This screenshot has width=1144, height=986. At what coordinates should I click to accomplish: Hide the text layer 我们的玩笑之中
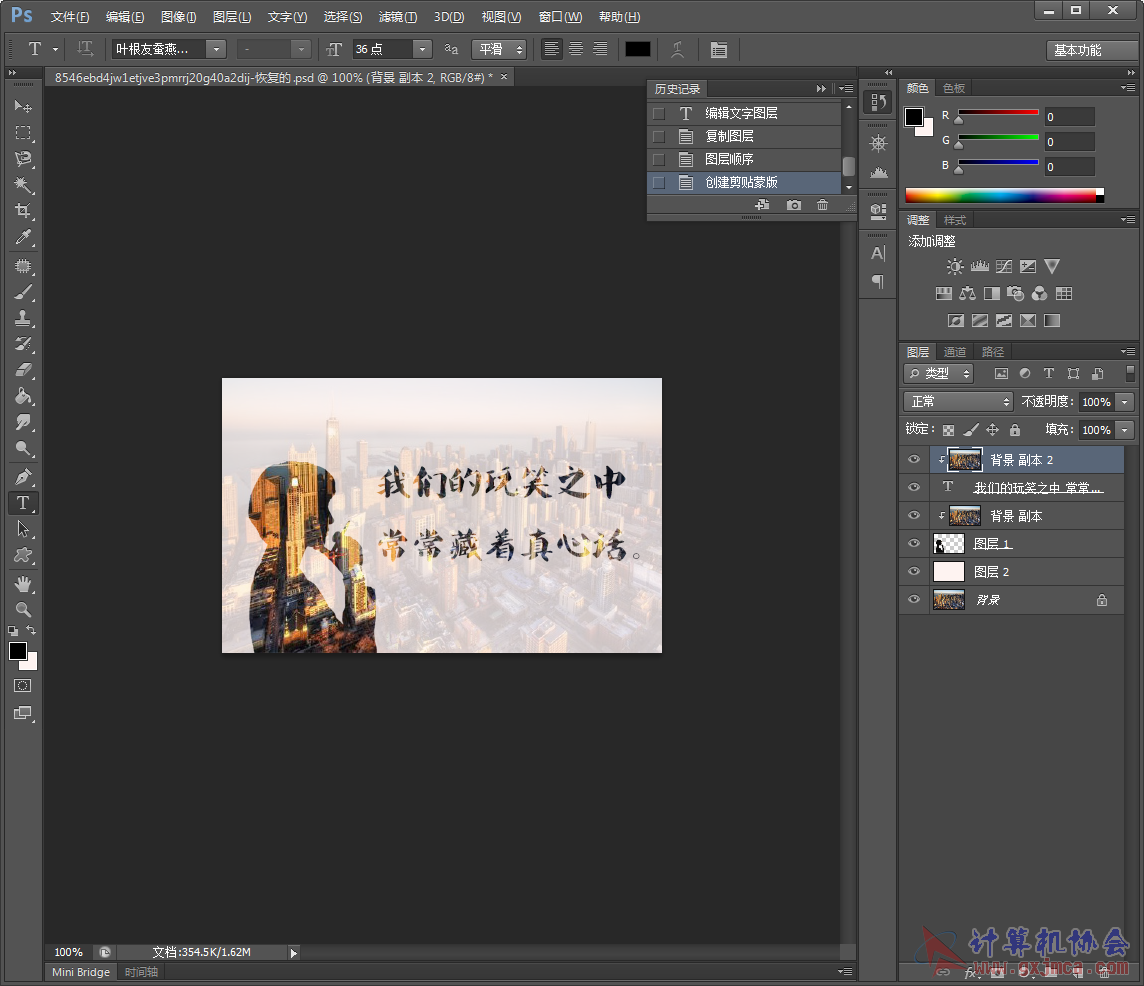click(x=913, y=487)
